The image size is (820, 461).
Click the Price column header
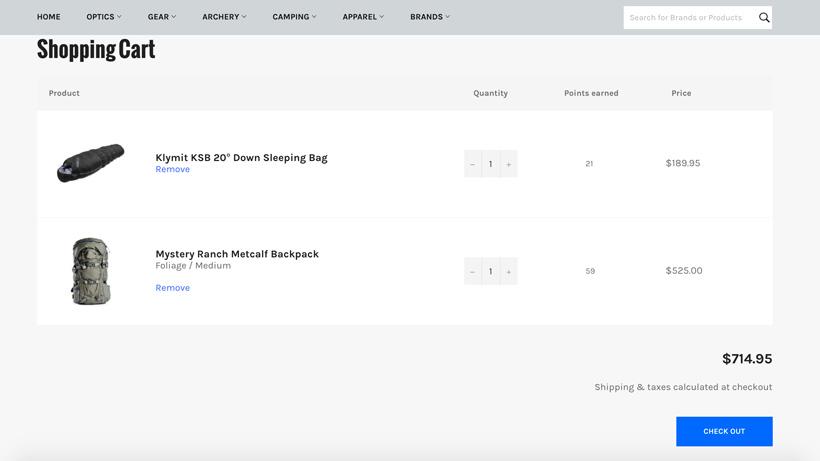pos(681,93)
